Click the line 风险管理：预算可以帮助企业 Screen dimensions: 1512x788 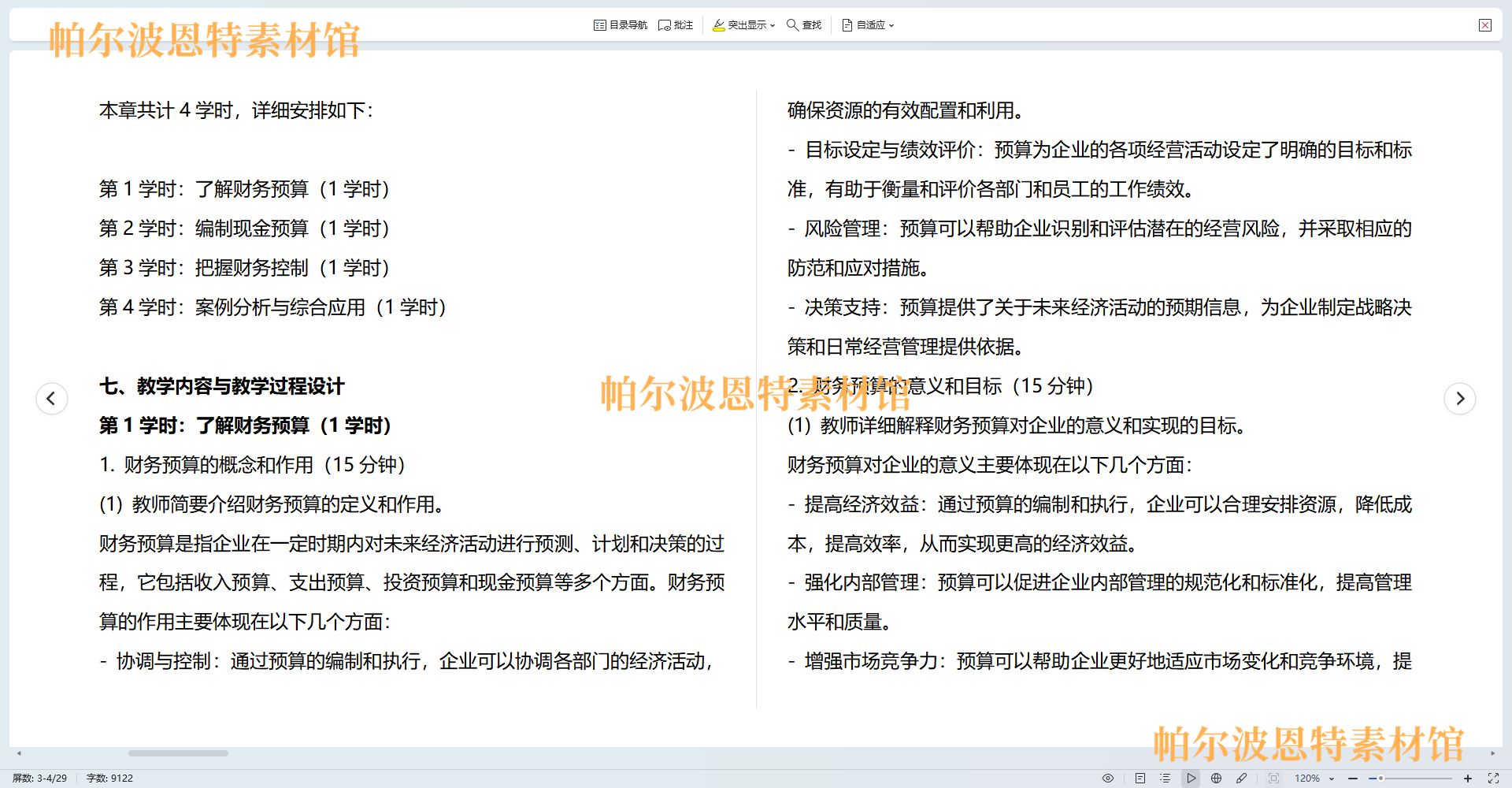pyautogui.click(x=1100, y=229)
